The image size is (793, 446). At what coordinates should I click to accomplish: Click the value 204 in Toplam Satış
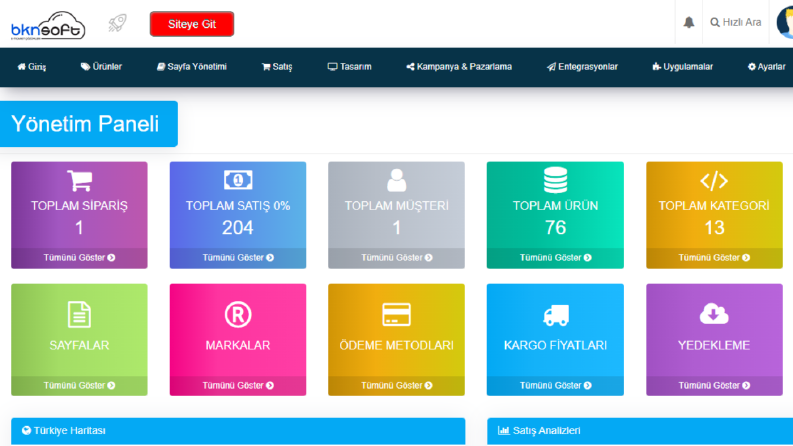click(238, 228)
